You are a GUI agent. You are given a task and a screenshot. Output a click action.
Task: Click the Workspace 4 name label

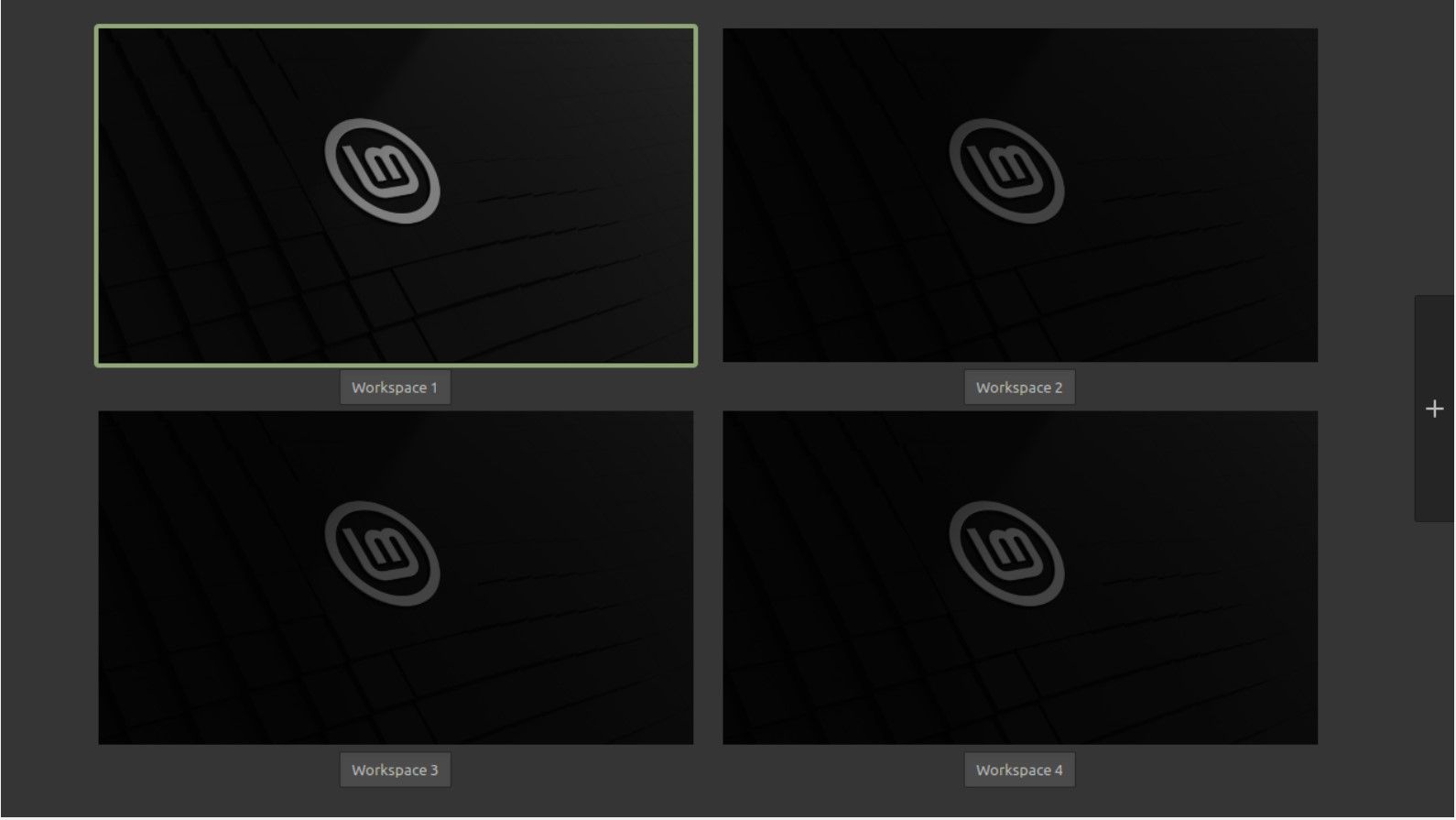pos(1019,770)
